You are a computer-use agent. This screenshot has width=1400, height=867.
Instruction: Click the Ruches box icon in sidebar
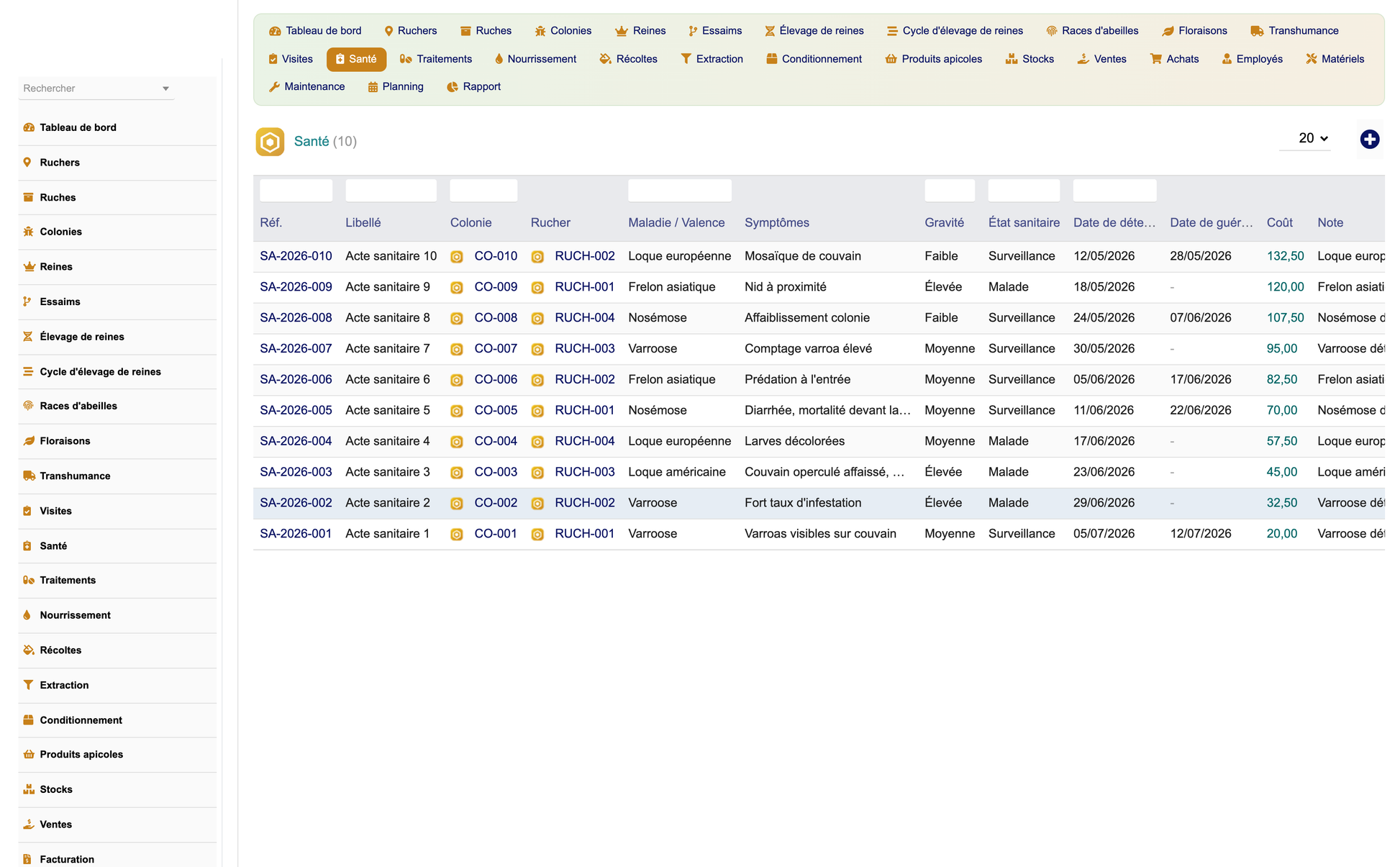pyautogui.click(x=28, y=197)
